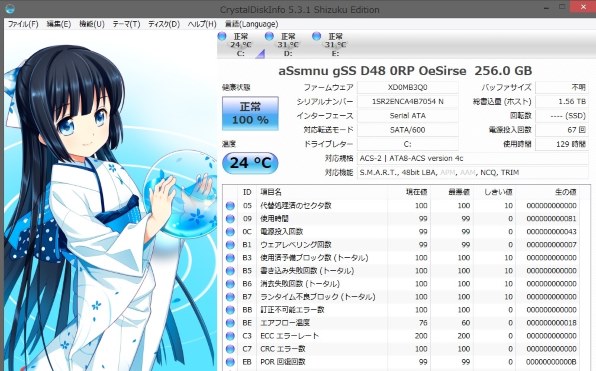Click the 項目名 column header
Screen dimensions: 596x371
271,192
